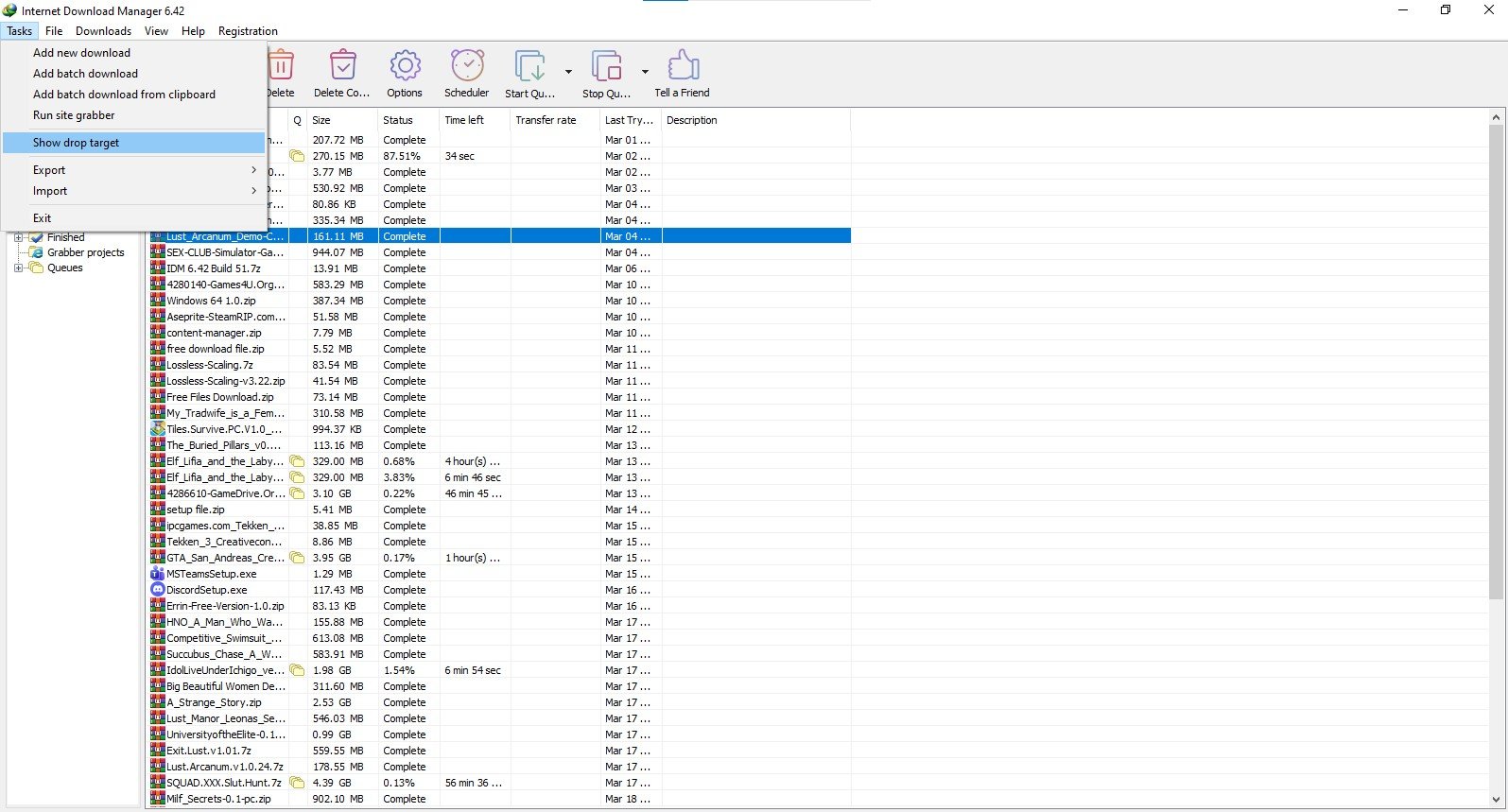The image size is (1508, 812).
Task: Expand the Import submenu
Action: 253,191
